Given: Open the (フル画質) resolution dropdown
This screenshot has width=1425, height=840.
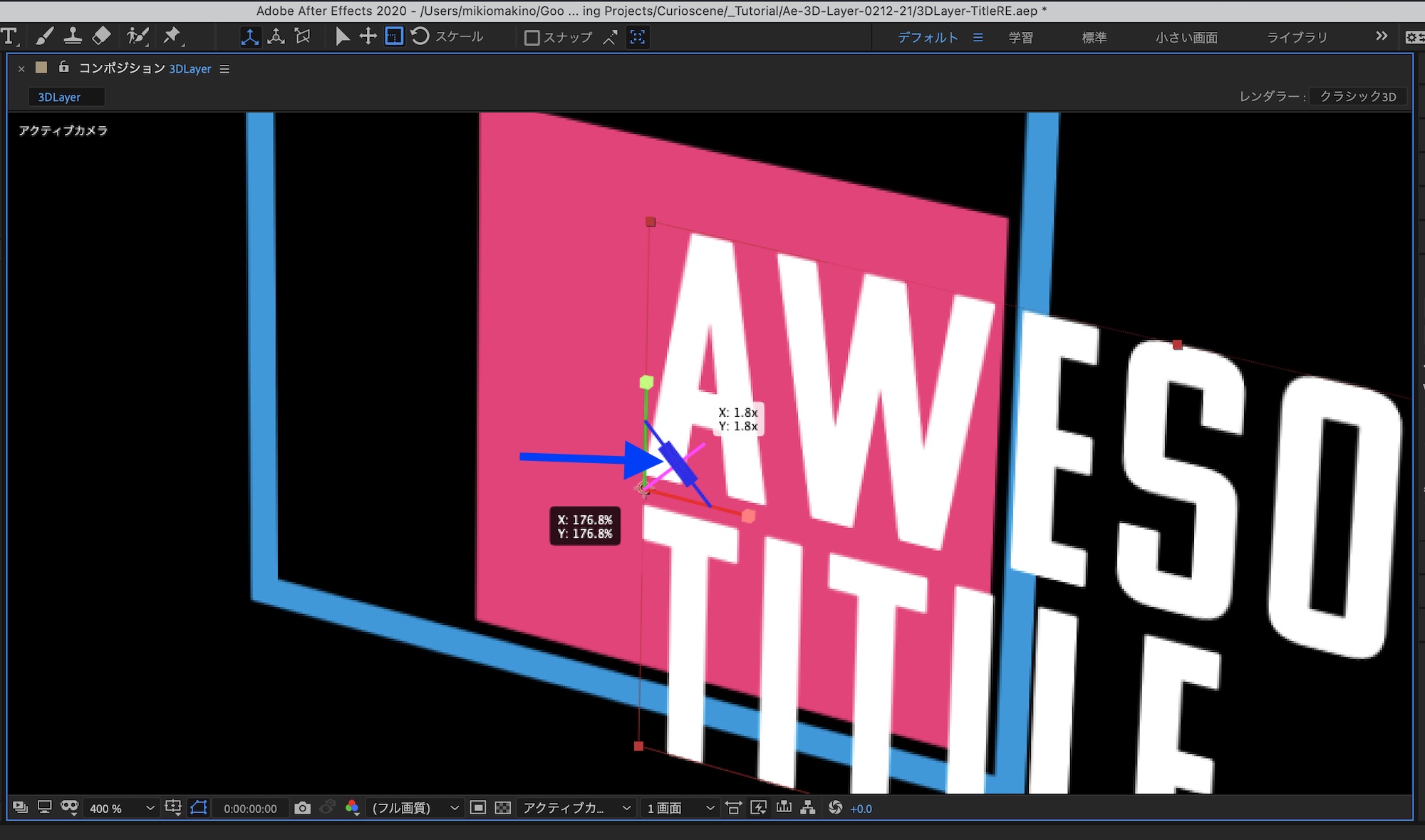Looking at the screenshot, I should coord(415,808).
